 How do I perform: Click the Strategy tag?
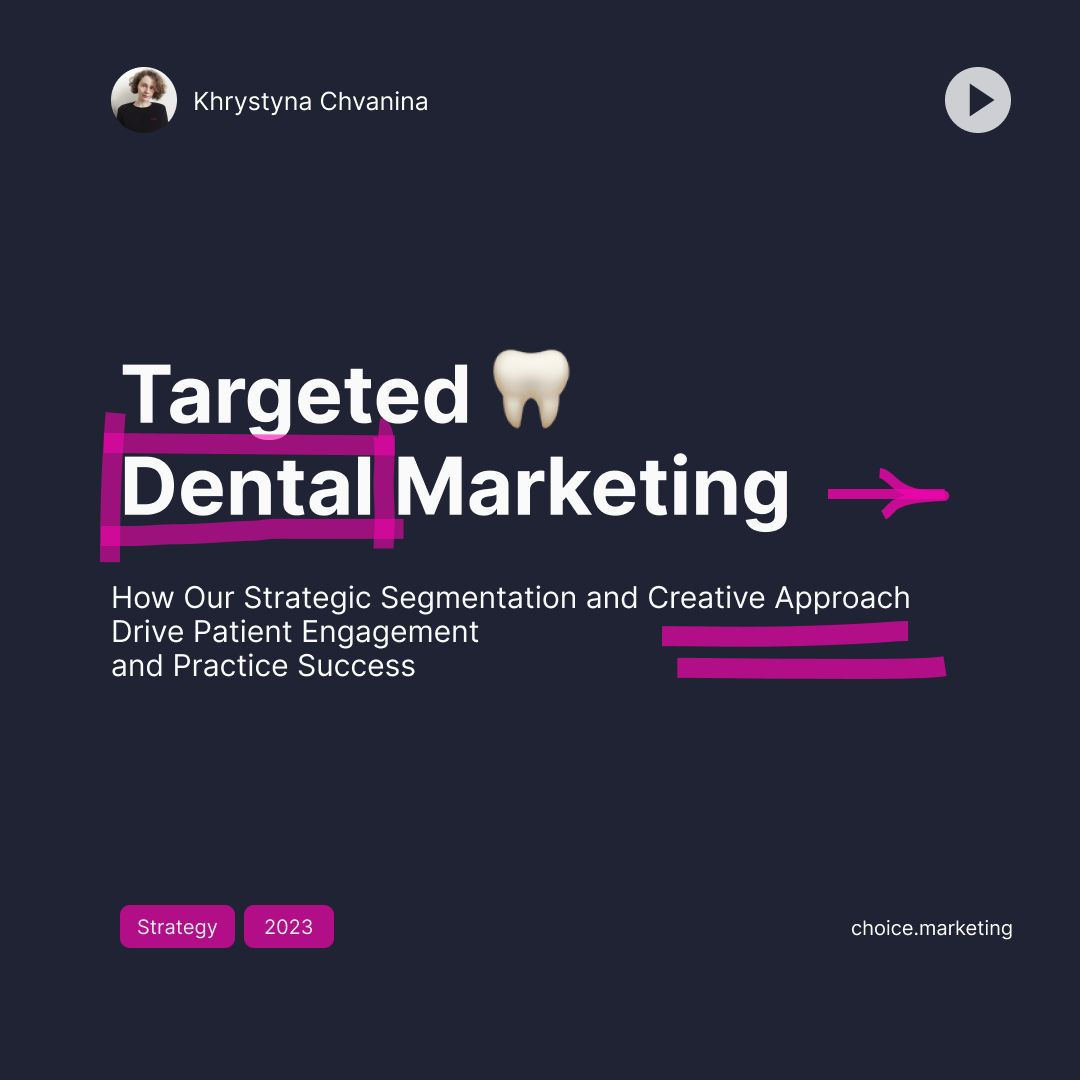tap(177, 926)
